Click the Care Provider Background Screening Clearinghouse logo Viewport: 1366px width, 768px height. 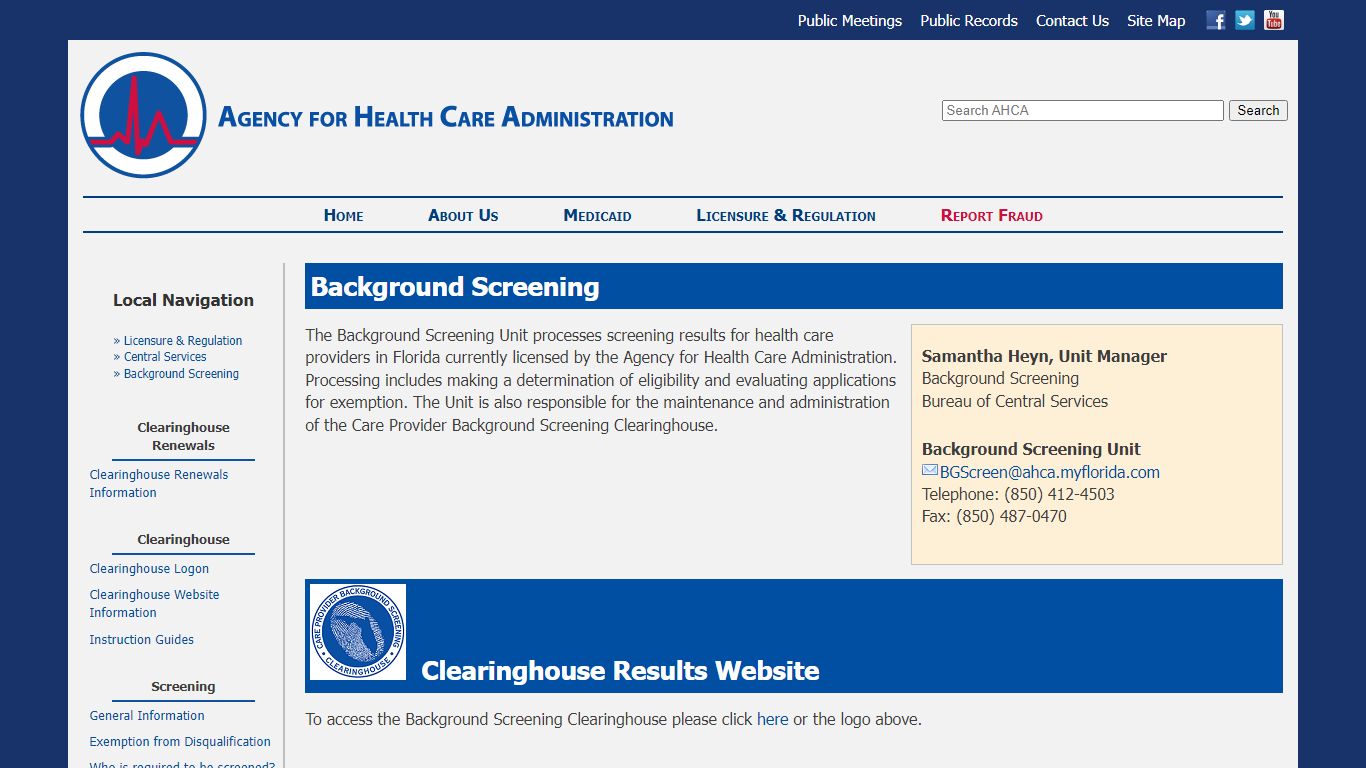(357, 632)
